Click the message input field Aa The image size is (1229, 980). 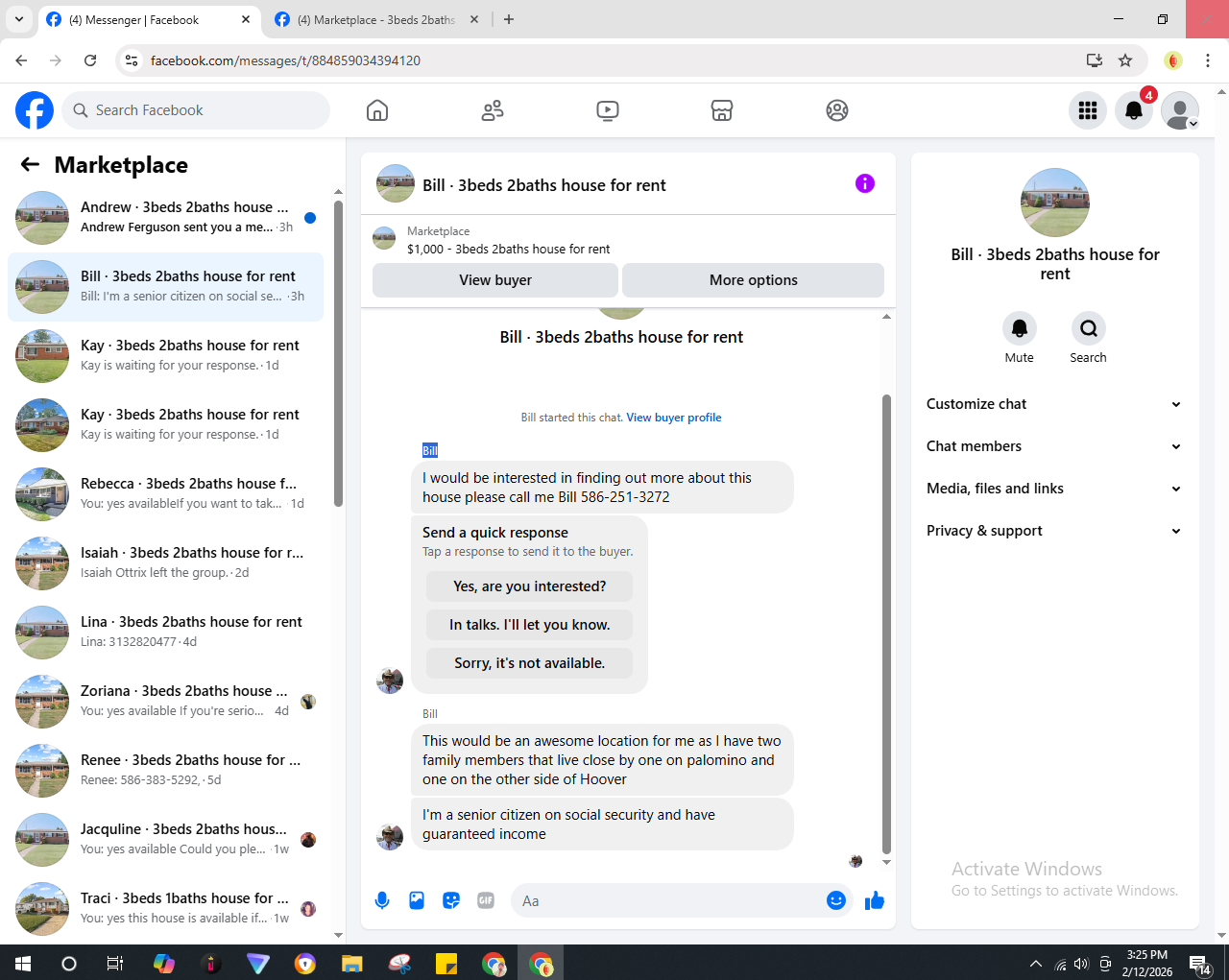tap(667, 900)
